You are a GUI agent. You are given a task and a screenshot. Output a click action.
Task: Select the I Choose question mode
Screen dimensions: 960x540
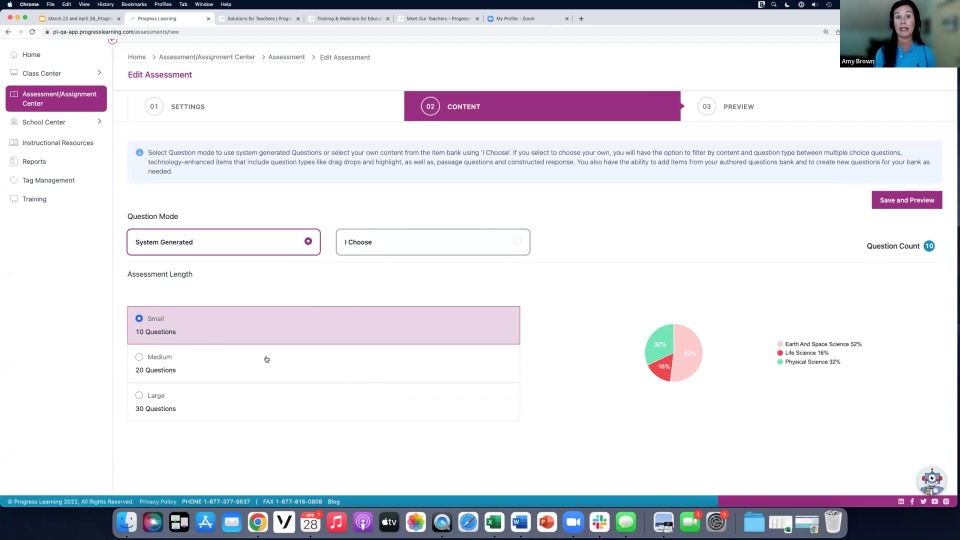click(x=433, y=242)
